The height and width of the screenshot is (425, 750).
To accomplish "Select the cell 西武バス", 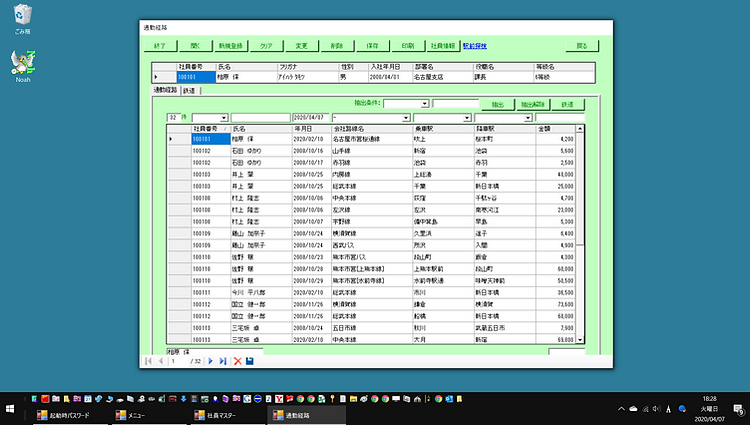I will tap(372, 245).
